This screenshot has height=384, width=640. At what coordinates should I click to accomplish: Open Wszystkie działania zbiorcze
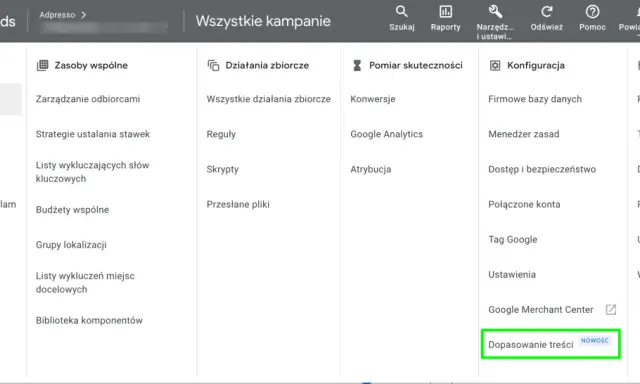click(269, 99)
